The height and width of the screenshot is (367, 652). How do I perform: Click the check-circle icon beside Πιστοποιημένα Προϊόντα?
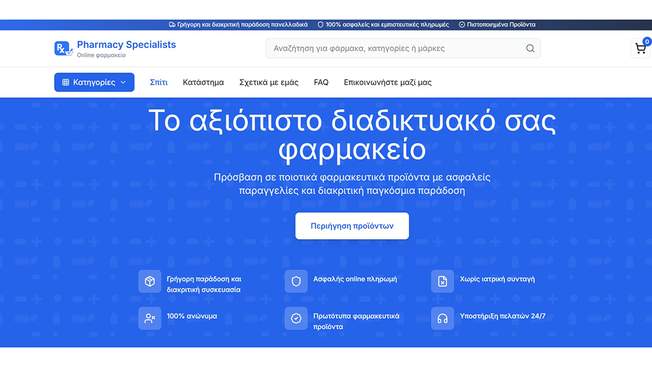462,25
